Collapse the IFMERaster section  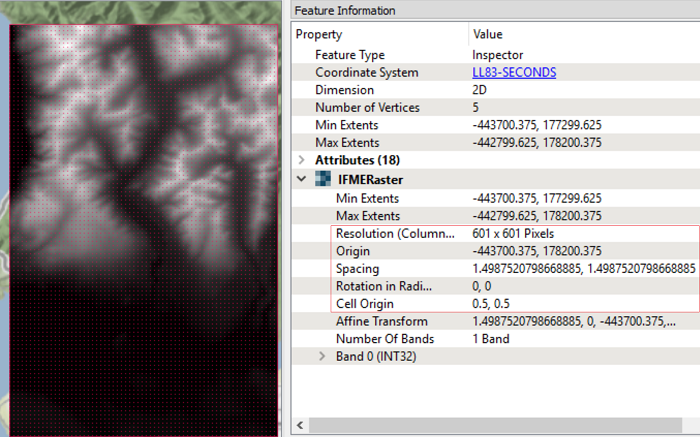click(301, 179)
